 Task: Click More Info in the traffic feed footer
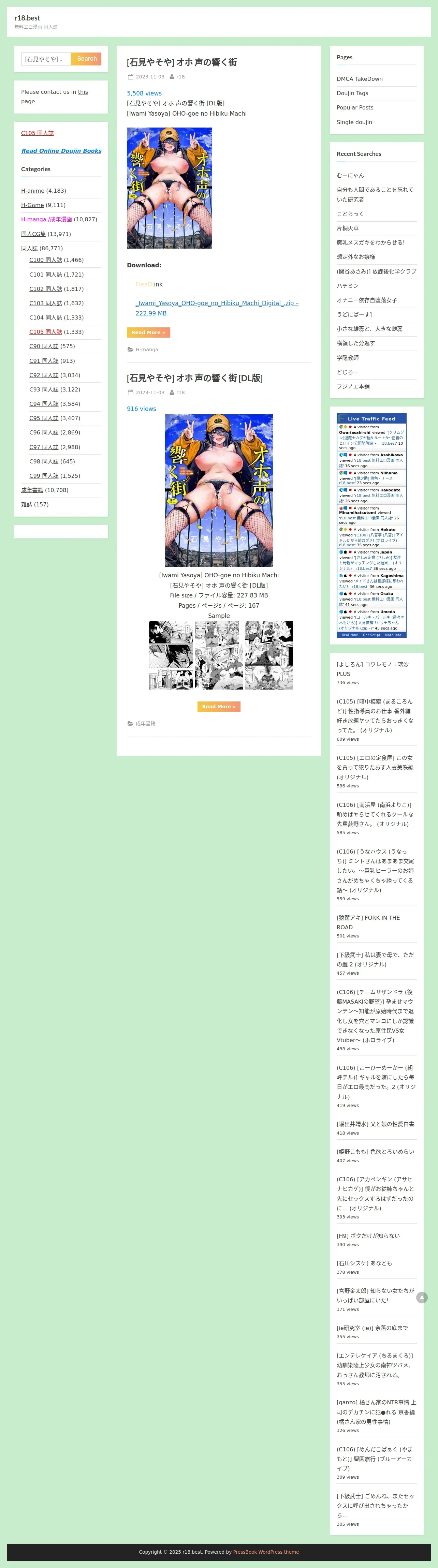[393, 635]
